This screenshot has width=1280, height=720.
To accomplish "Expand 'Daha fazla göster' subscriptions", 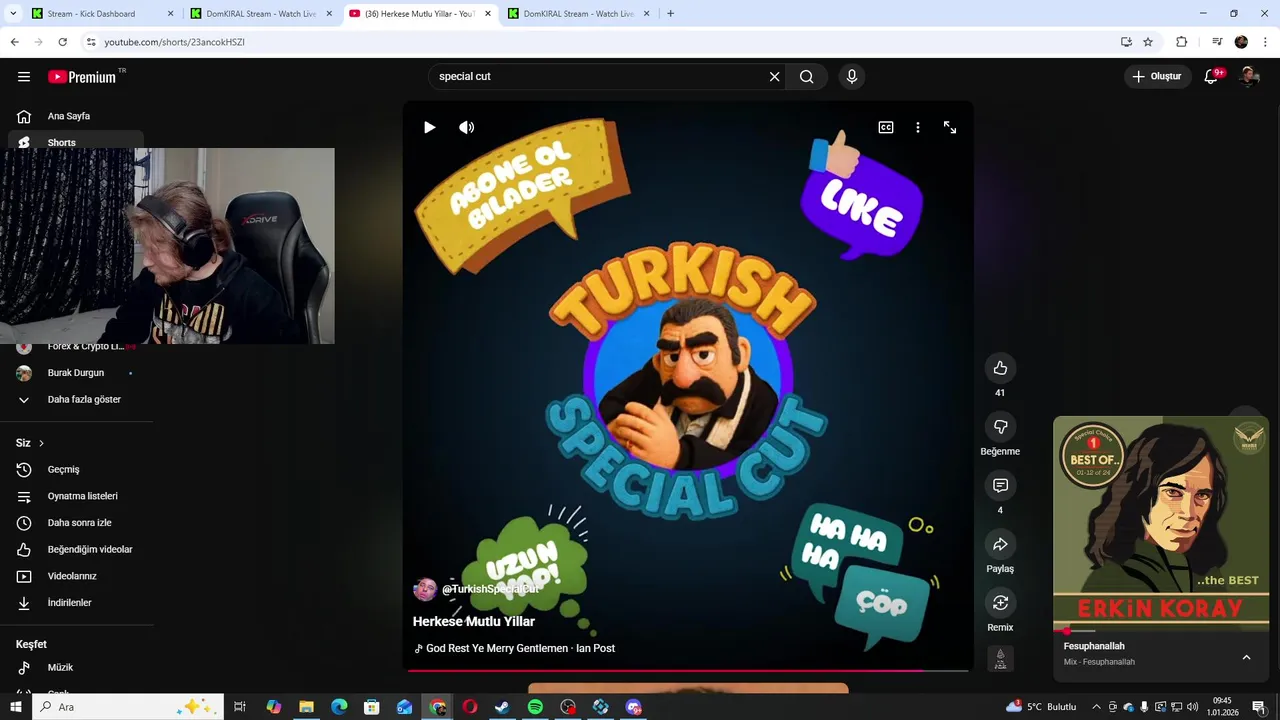I will coord(76,399).
